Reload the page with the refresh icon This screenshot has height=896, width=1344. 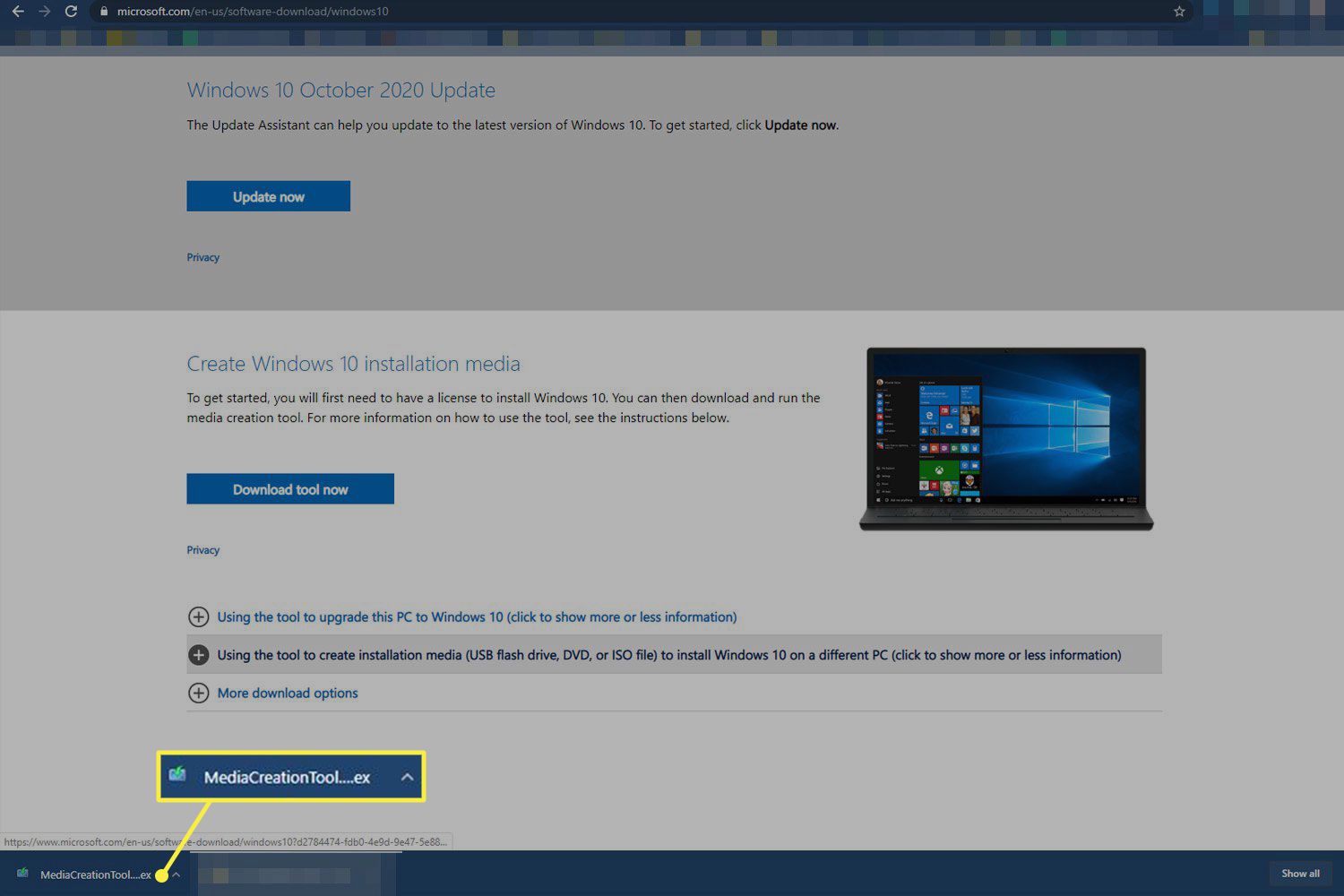click(x=71, y=12)
